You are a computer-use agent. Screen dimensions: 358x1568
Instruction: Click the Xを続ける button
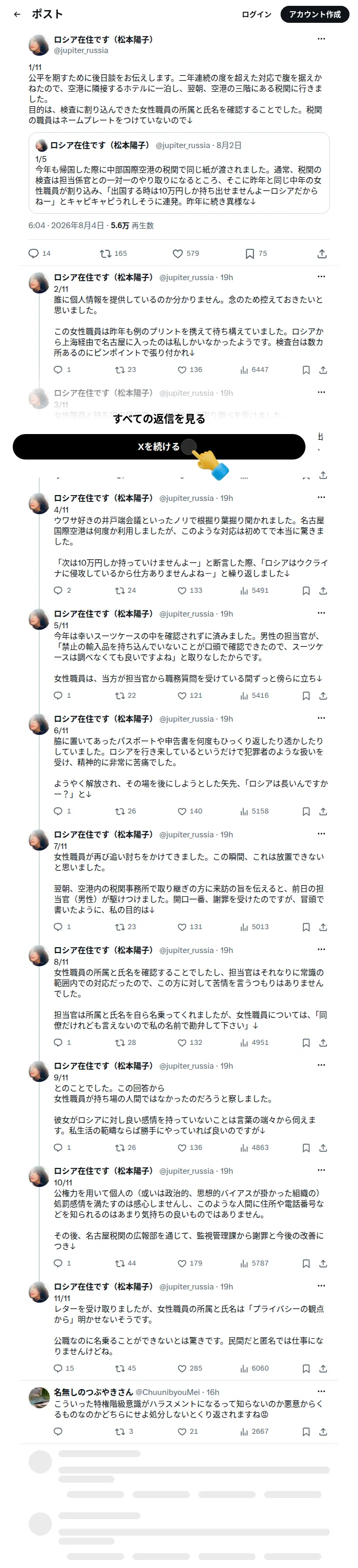coord(159,447)
